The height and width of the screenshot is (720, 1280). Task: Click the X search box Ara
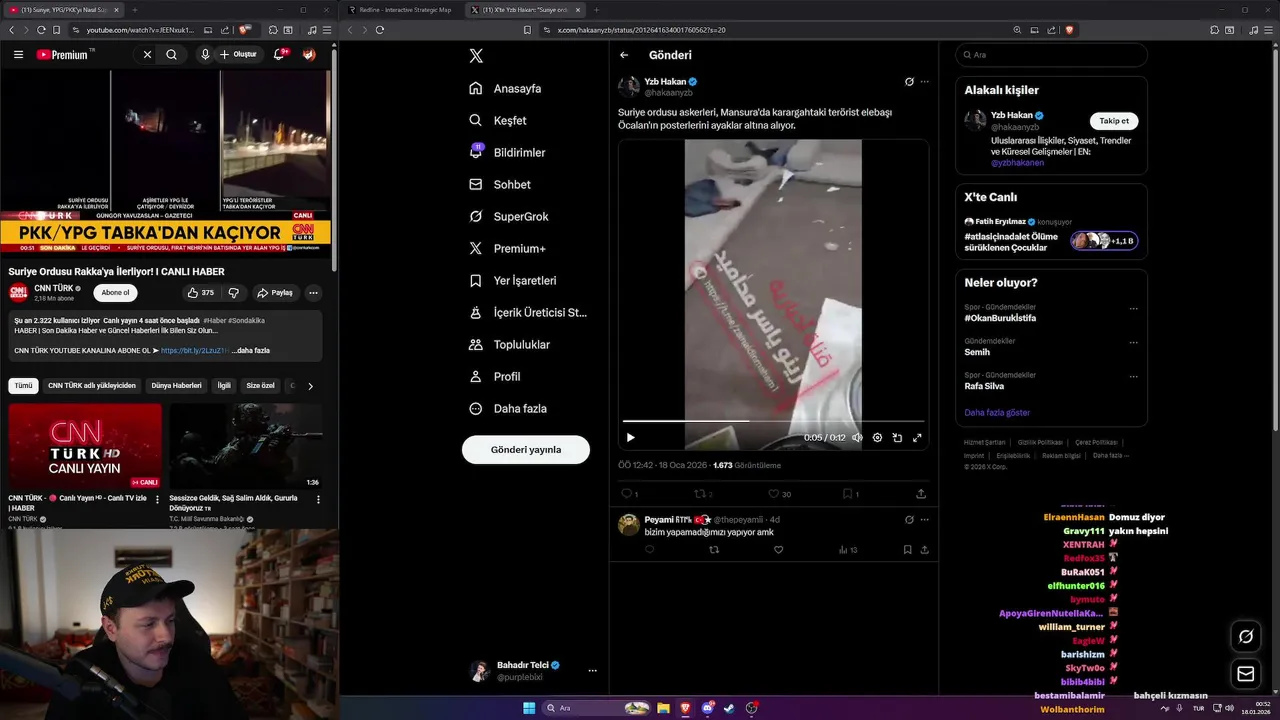[1051, 55]
